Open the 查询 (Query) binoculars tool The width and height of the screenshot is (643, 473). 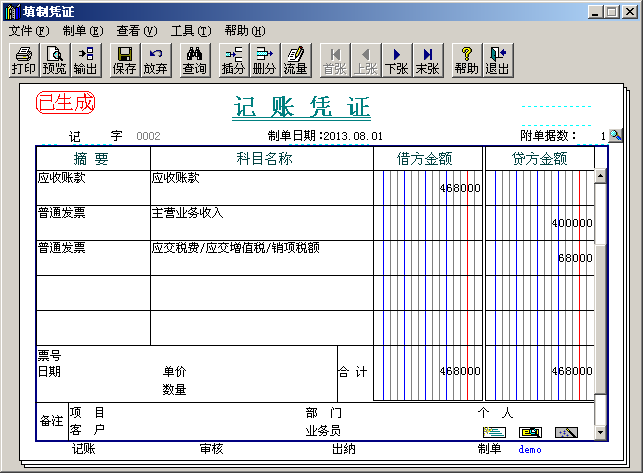[195, 60]
